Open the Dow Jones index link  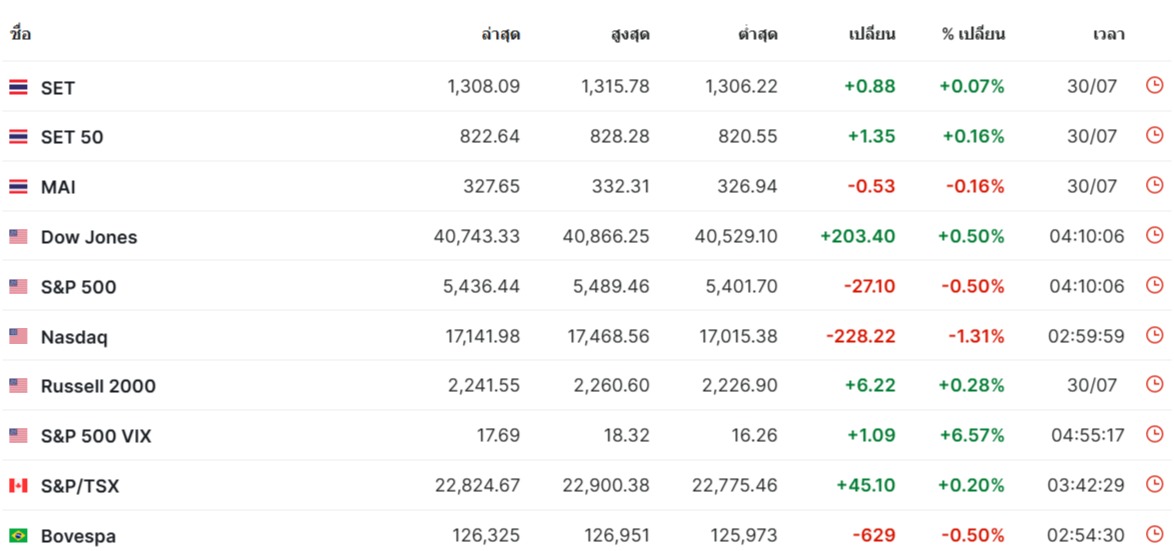tap(89, 237)
